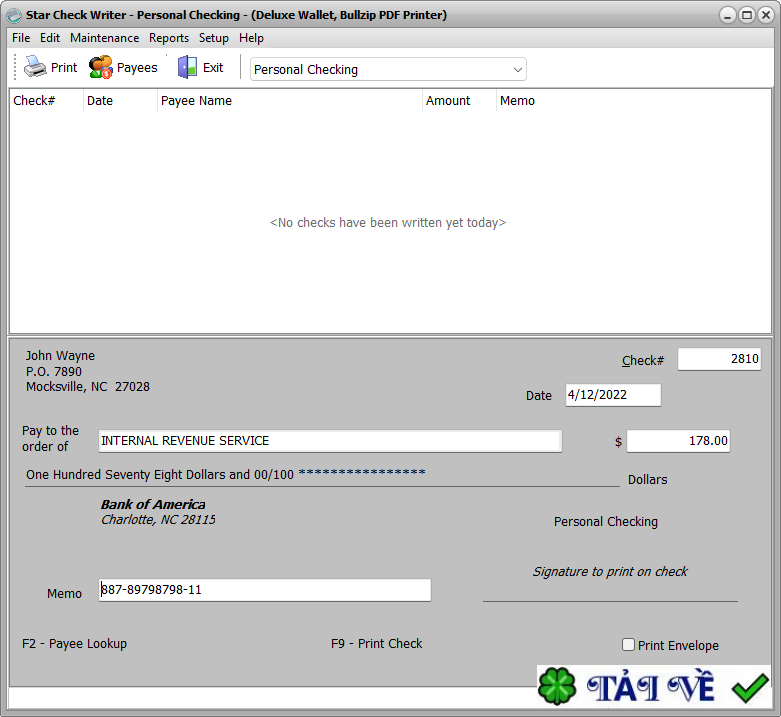Click the four-leaf clover icon
The image size is (781, 717).
(x=557, y=688)
